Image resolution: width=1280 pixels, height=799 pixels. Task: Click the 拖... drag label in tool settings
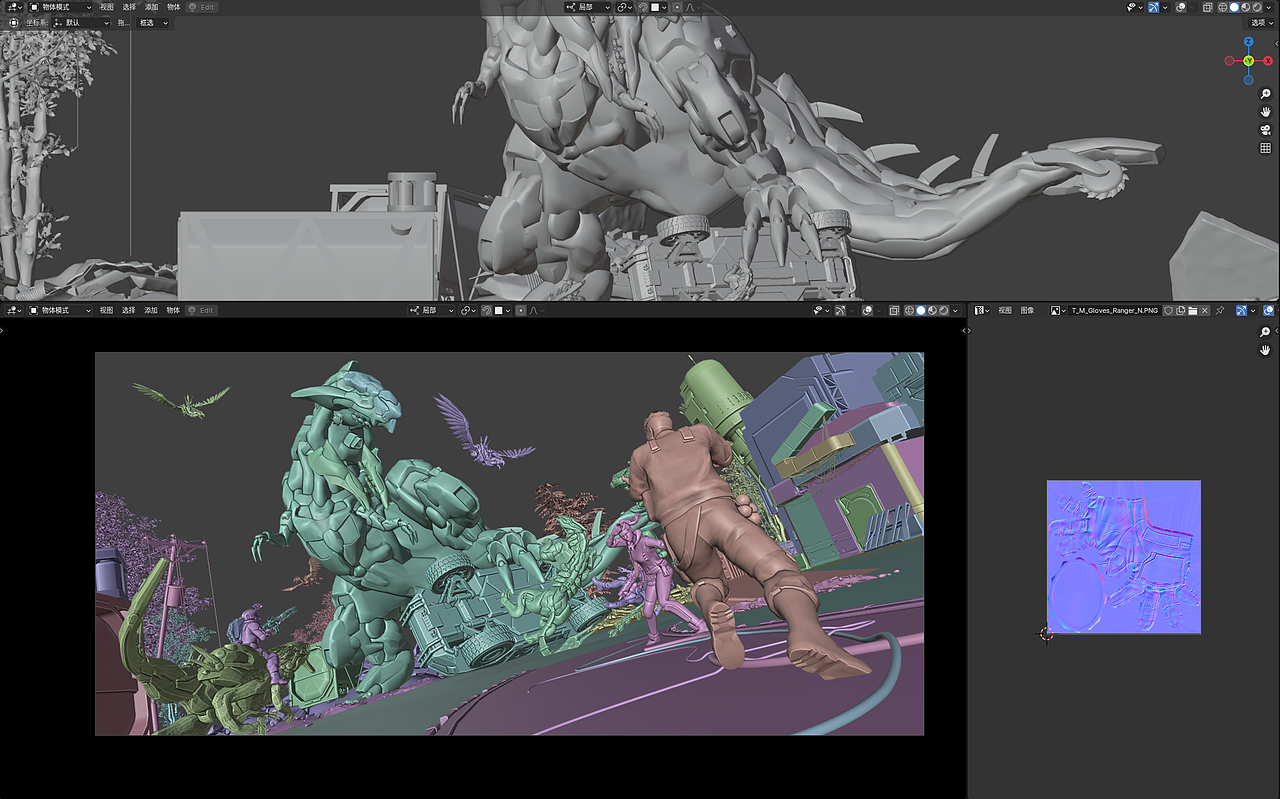(x=123, y=22)
